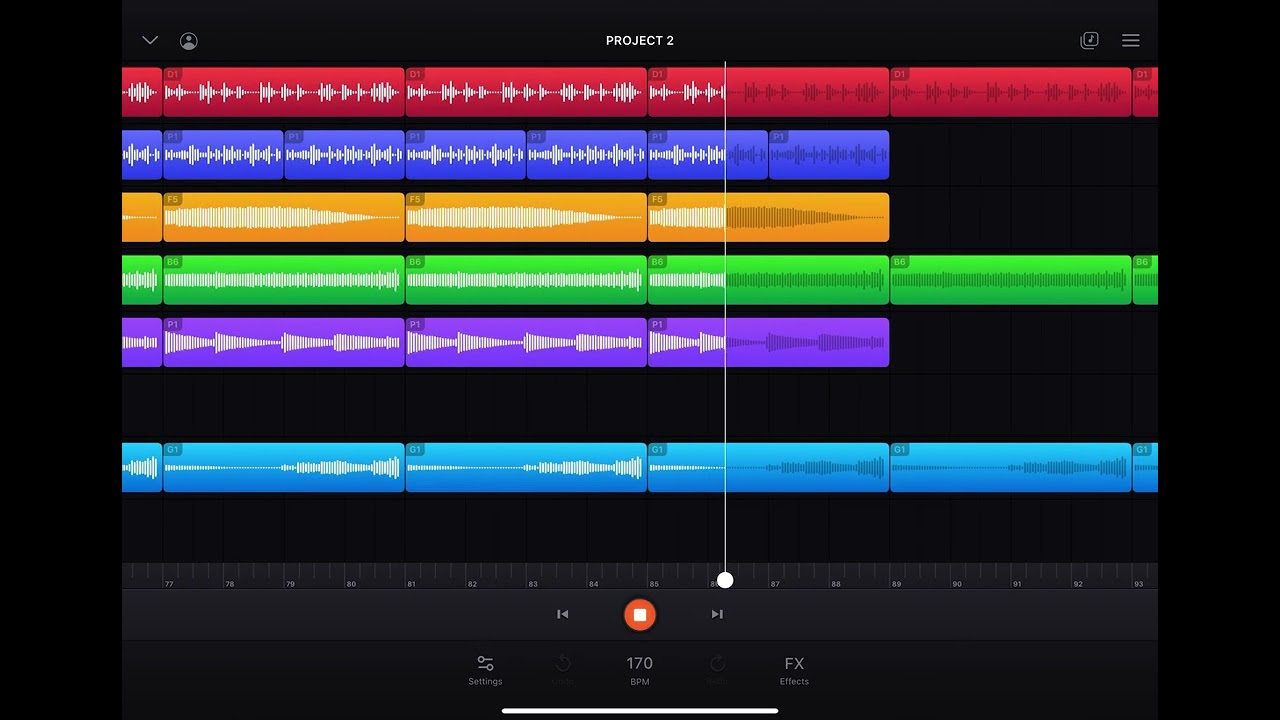Change the 170 BPM tempo

pyautogui.click(x=640, y=670)
